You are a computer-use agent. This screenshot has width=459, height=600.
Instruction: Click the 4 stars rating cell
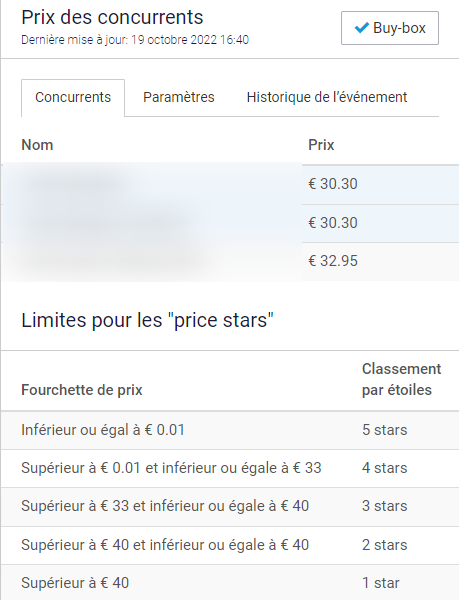[x=384, y=468]
